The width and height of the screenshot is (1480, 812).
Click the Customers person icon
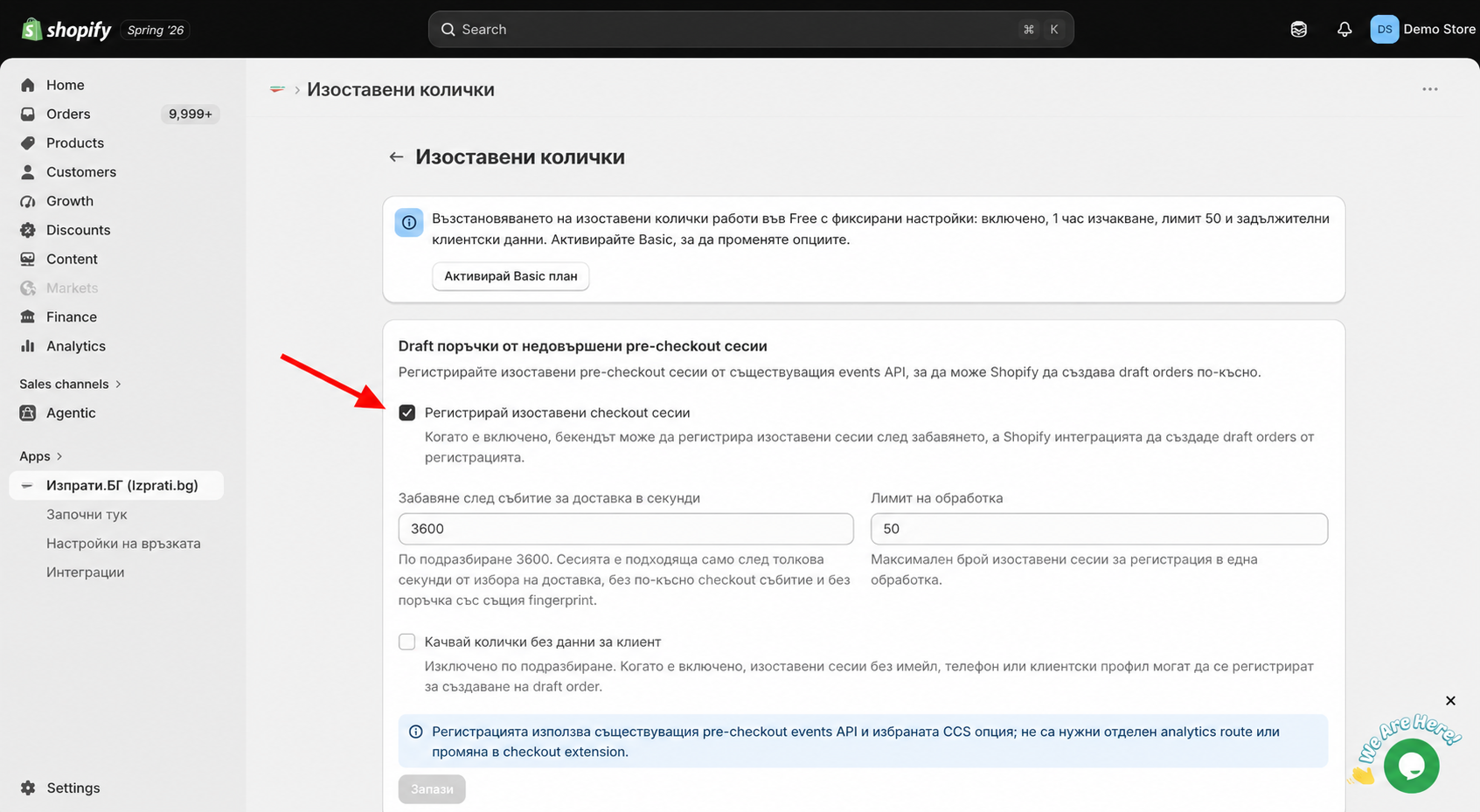click(28, 171)
